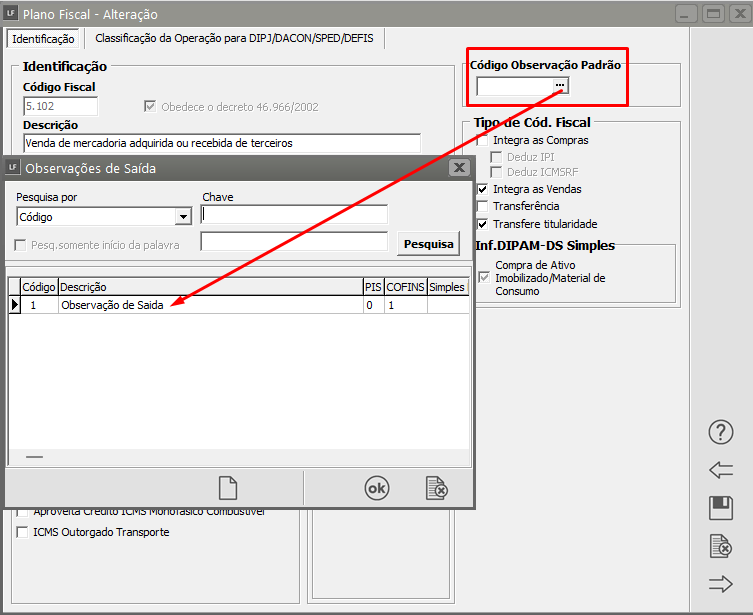Cancel the Observações de Saída dialog icon
This screenshot has height=615, width=753.
[436, 488]
